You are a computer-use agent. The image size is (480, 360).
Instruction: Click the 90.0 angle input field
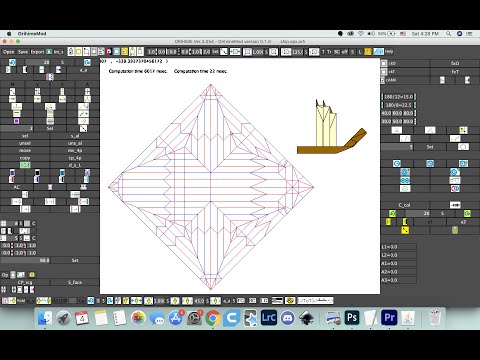pos(25,260)
